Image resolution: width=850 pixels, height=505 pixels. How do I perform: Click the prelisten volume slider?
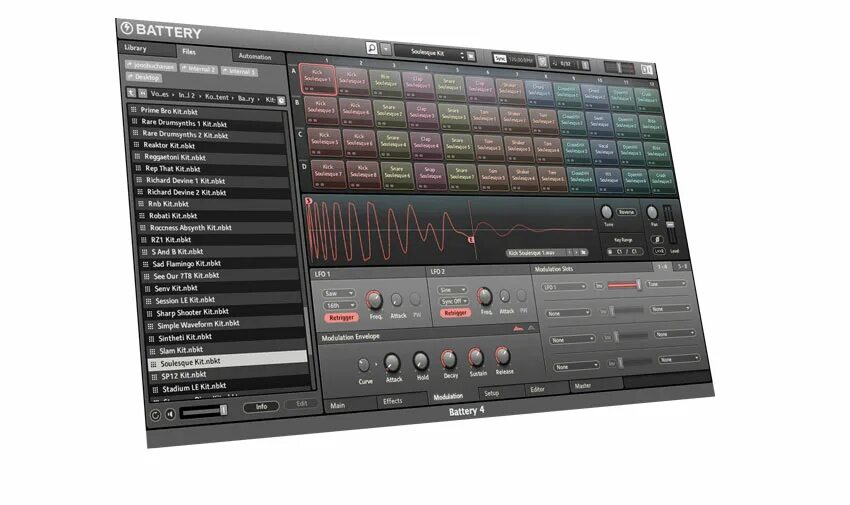click(204, 412)
